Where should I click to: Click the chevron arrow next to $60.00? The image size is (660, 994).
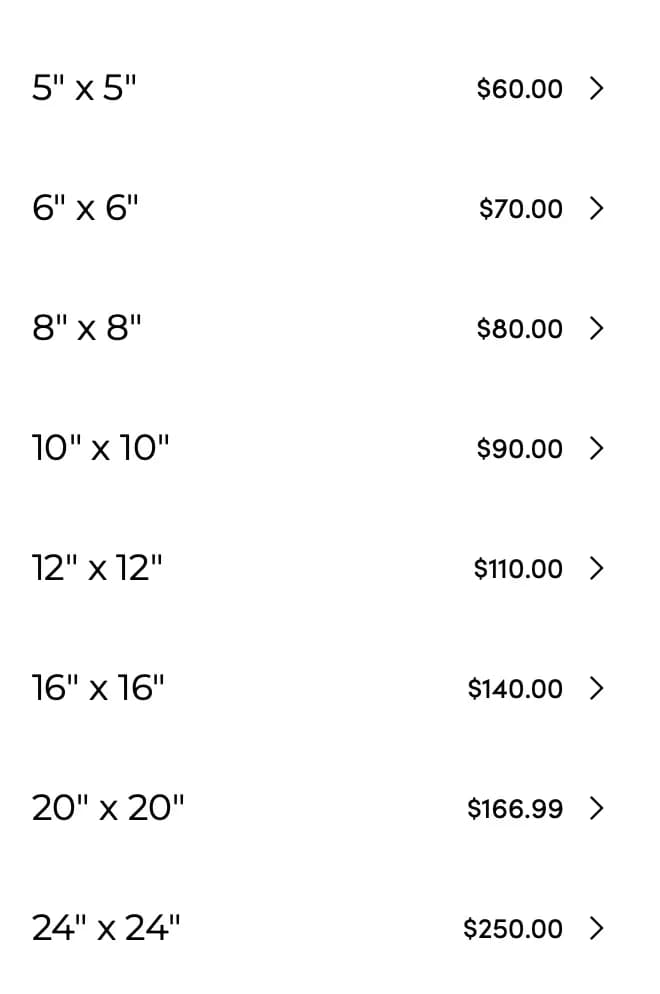pos(596,88)
